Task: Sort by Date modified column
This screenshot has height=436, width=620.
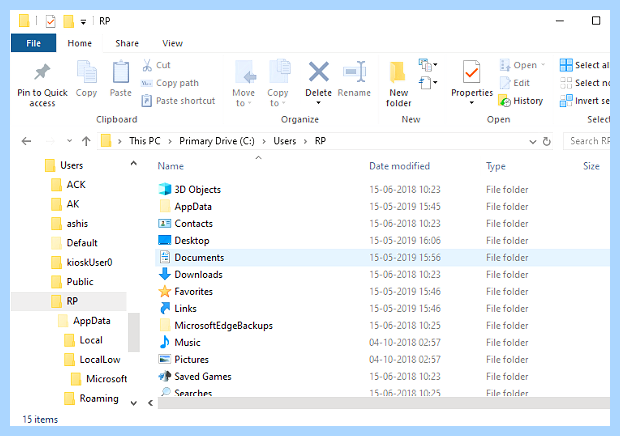Action: tap(399, 166)
